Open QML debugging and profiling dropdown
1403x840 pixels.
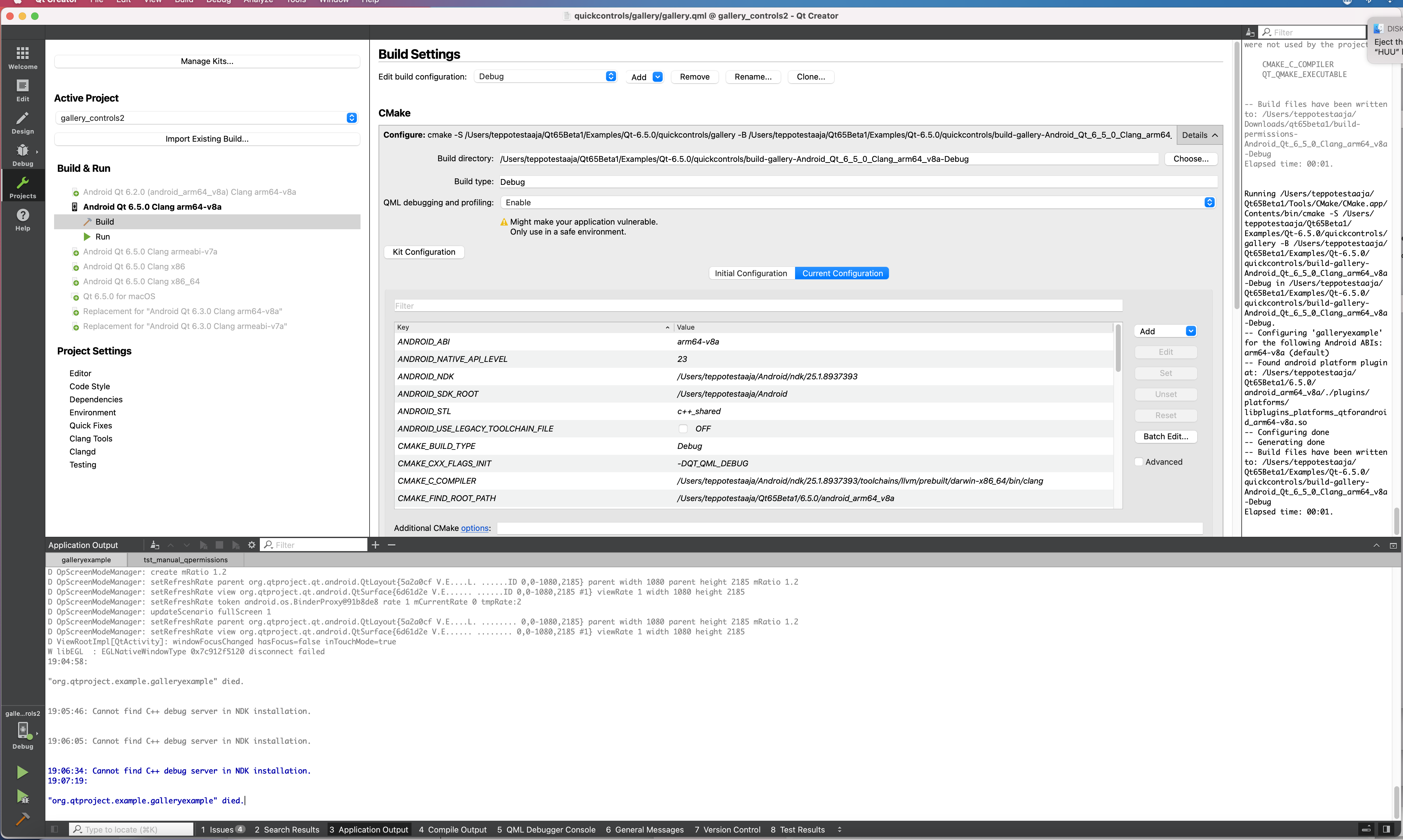[x=858, y=202]
